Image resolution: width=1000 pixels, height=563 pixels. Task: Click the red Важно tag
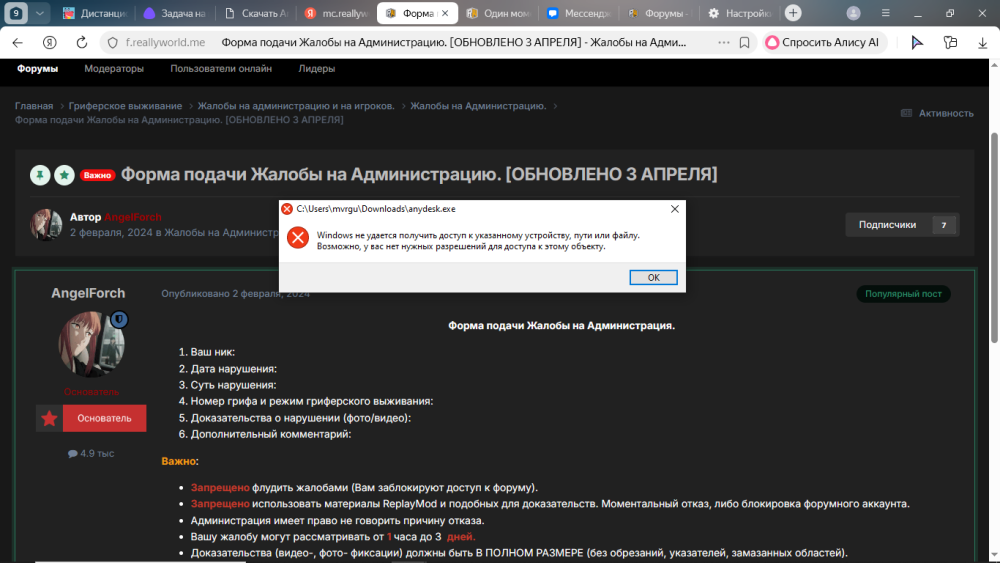point(97,175)
